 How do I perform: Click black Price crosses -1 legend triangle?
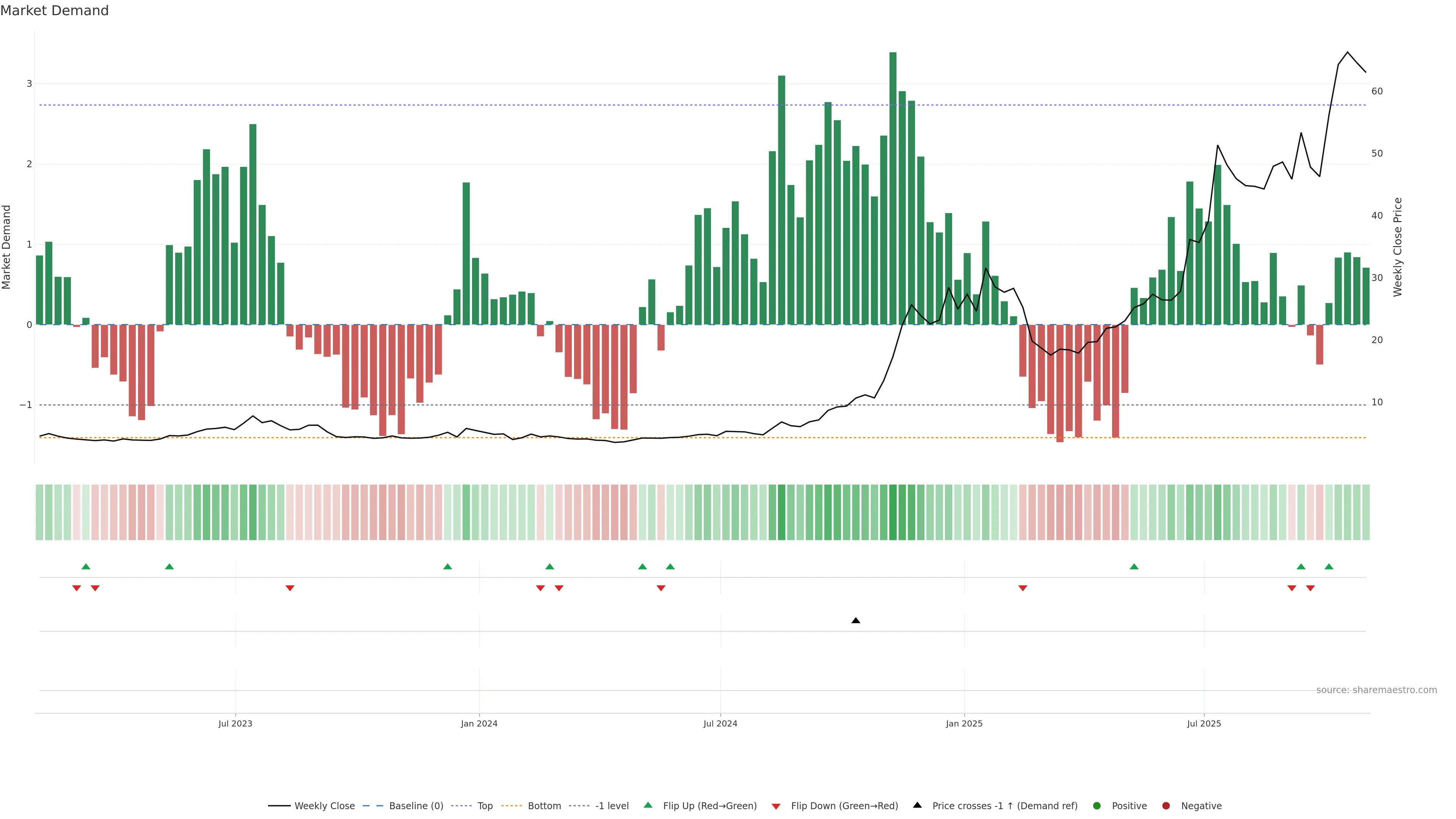coord(917,805)
